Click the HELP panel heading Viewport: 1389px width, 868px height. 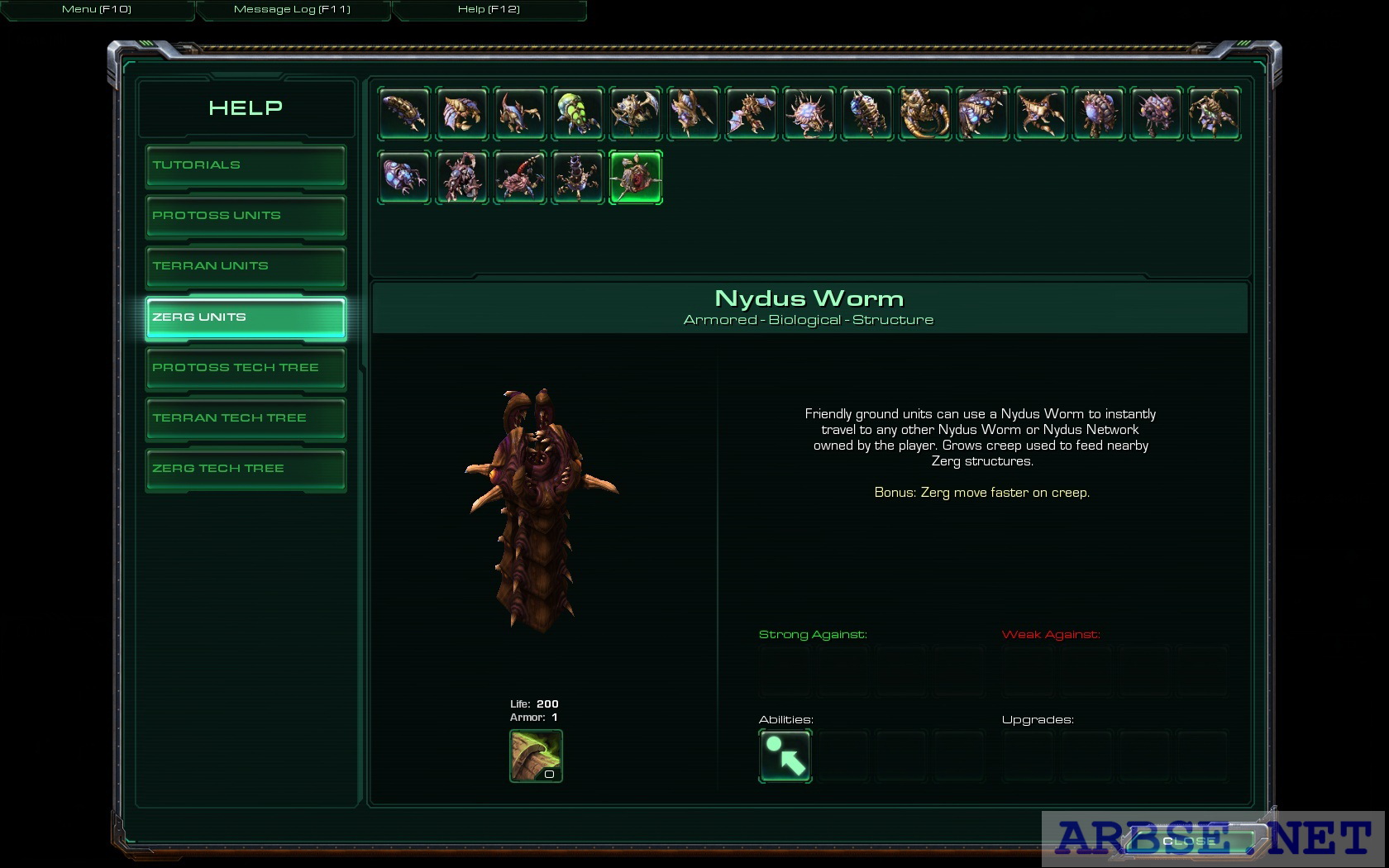pyautogui.click(x=246, y=108)
